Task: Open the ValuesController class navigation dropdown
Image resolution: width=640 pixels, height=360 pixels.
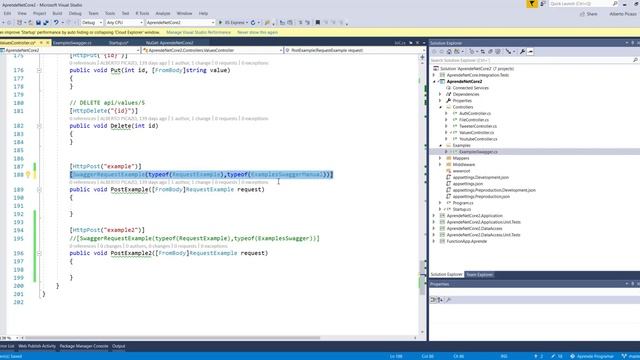Action: click(x=212, y=50)
